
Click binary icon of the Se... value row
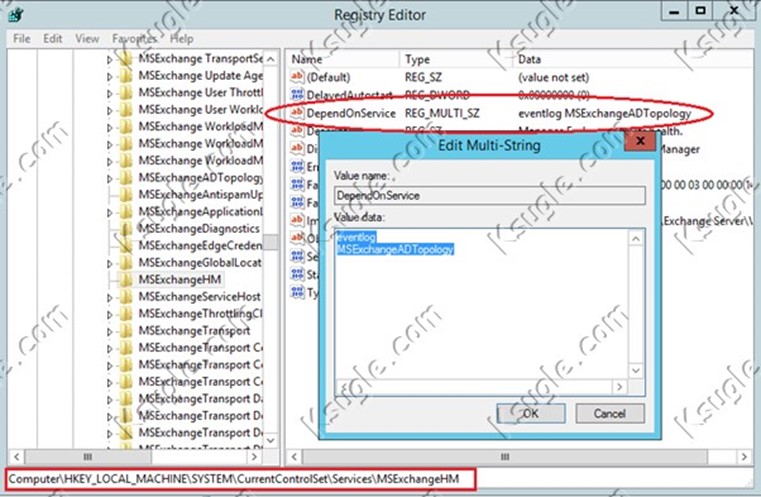coord(297,256)
